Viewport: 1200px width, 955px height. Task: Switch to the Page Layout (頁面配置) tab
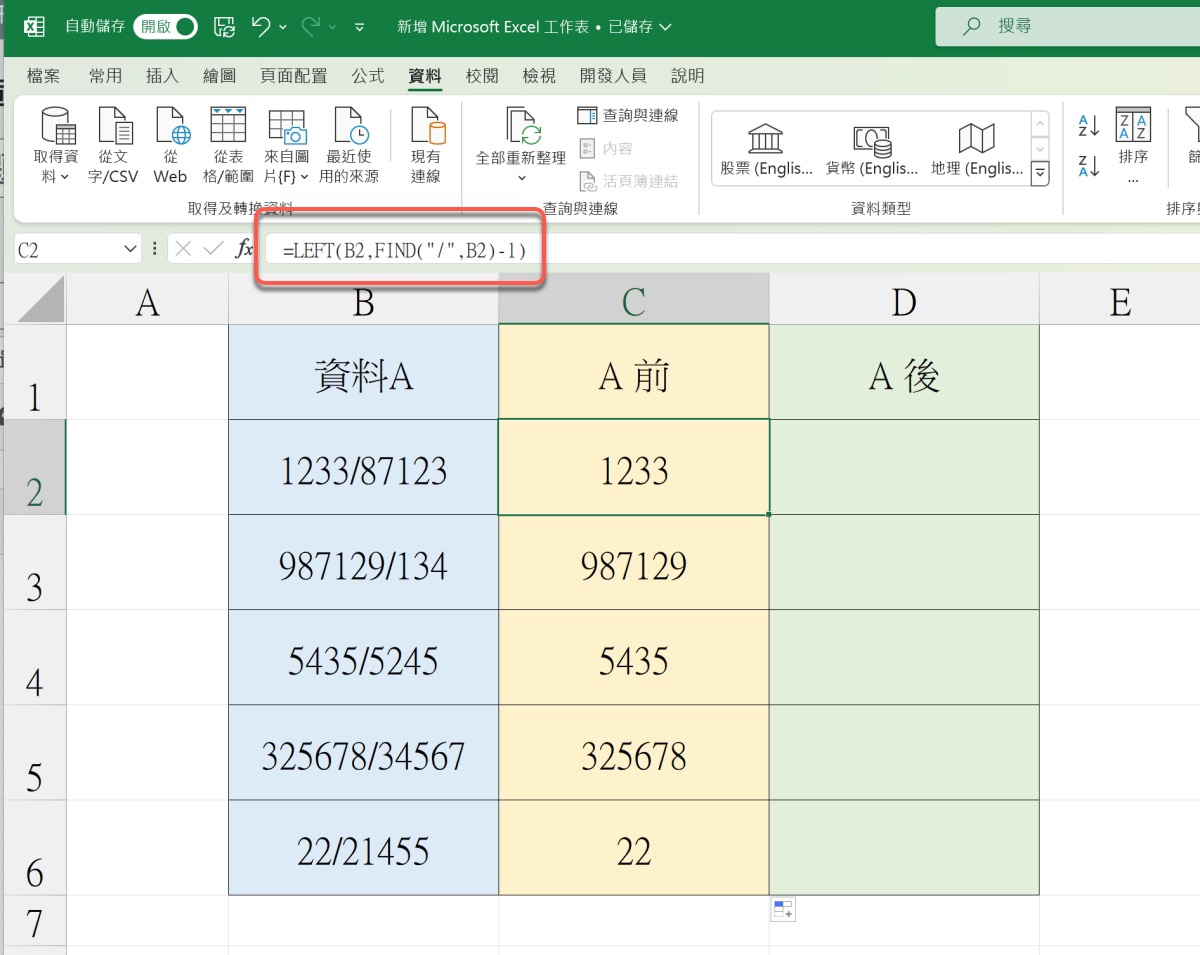click(293, 76)
